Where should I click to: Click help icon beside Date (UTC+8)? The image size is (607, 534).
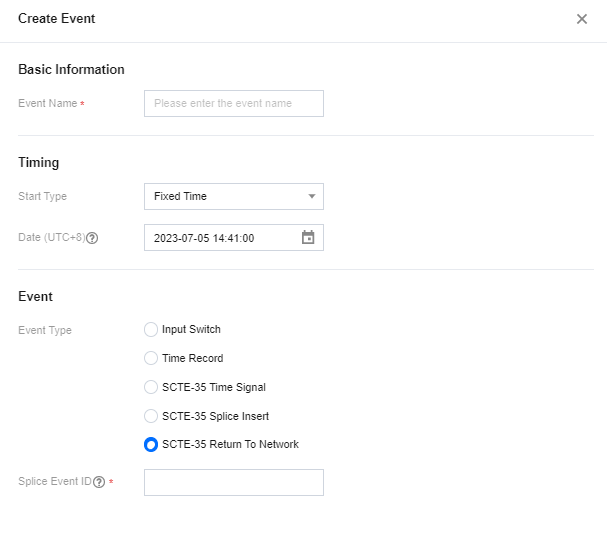click(92, 239)
